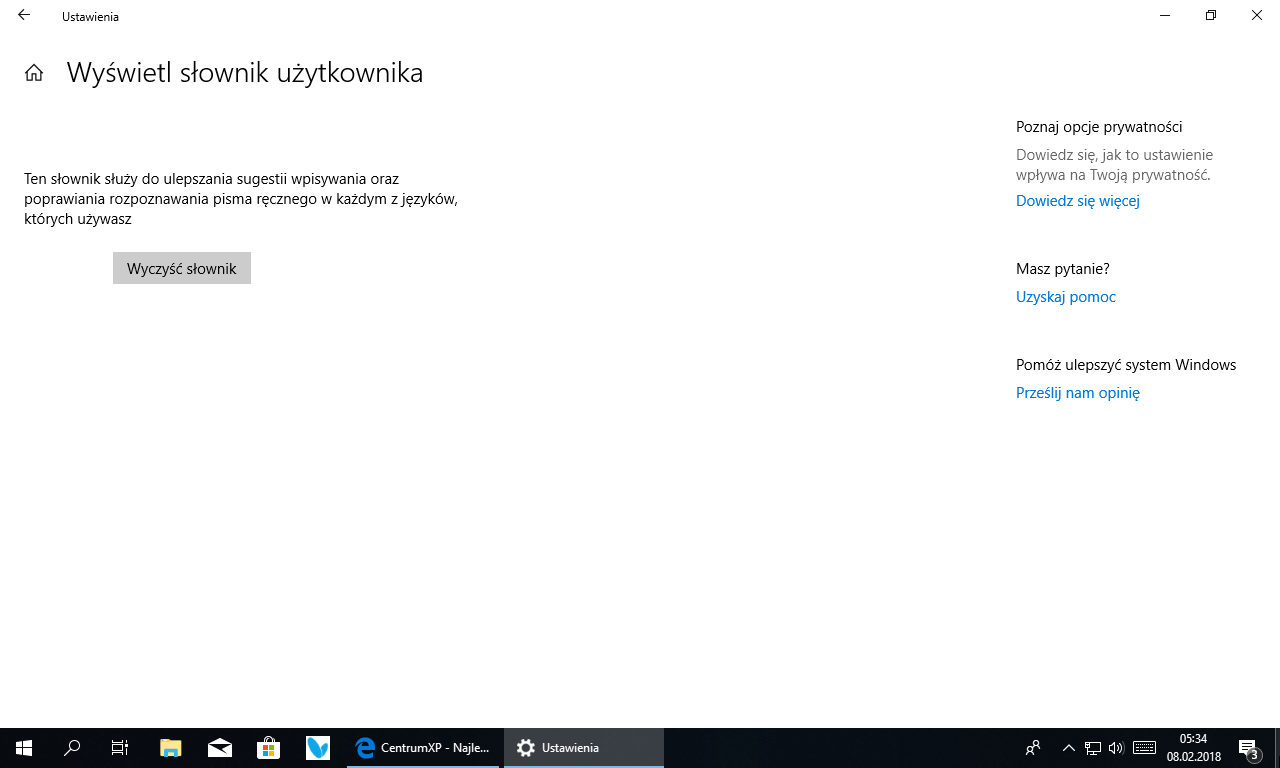Show hidden tray icons chevron

point(1068,748)
